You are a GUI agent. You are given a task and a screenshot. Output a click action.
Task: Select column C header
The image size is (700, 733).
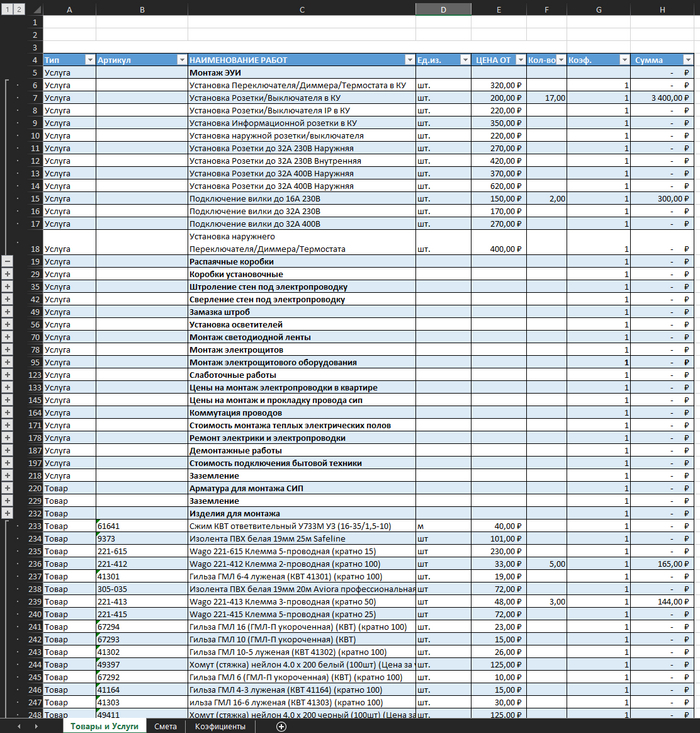click(302, 9)
